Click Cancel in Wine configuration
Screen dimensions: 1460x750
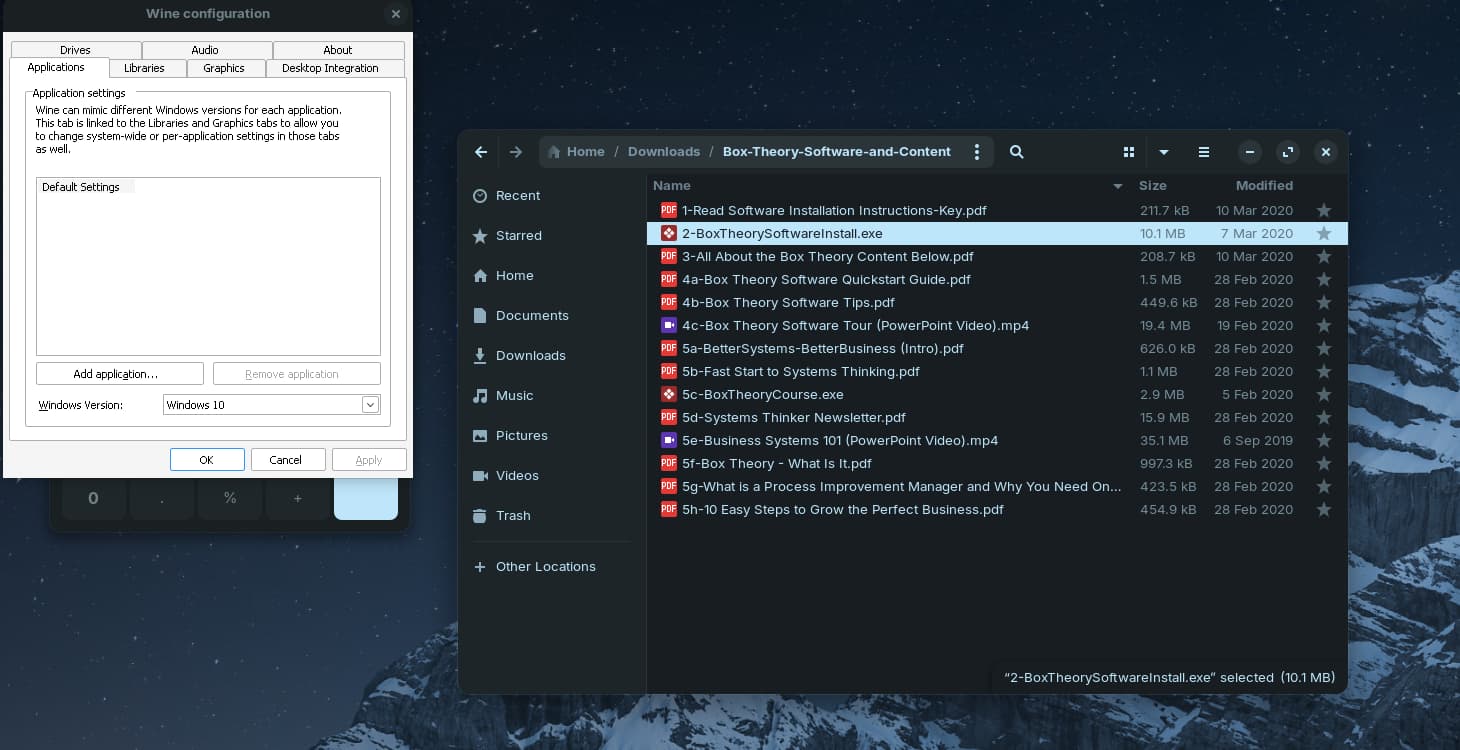pyautogui.click(x=288, y=460)
